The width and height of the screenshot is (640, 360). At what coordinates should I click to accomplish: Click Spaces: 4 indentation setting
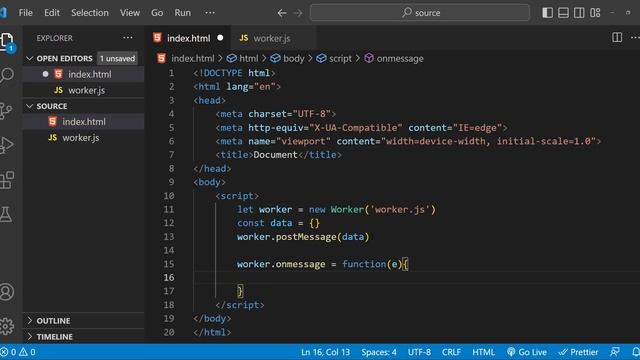(379, 352)
